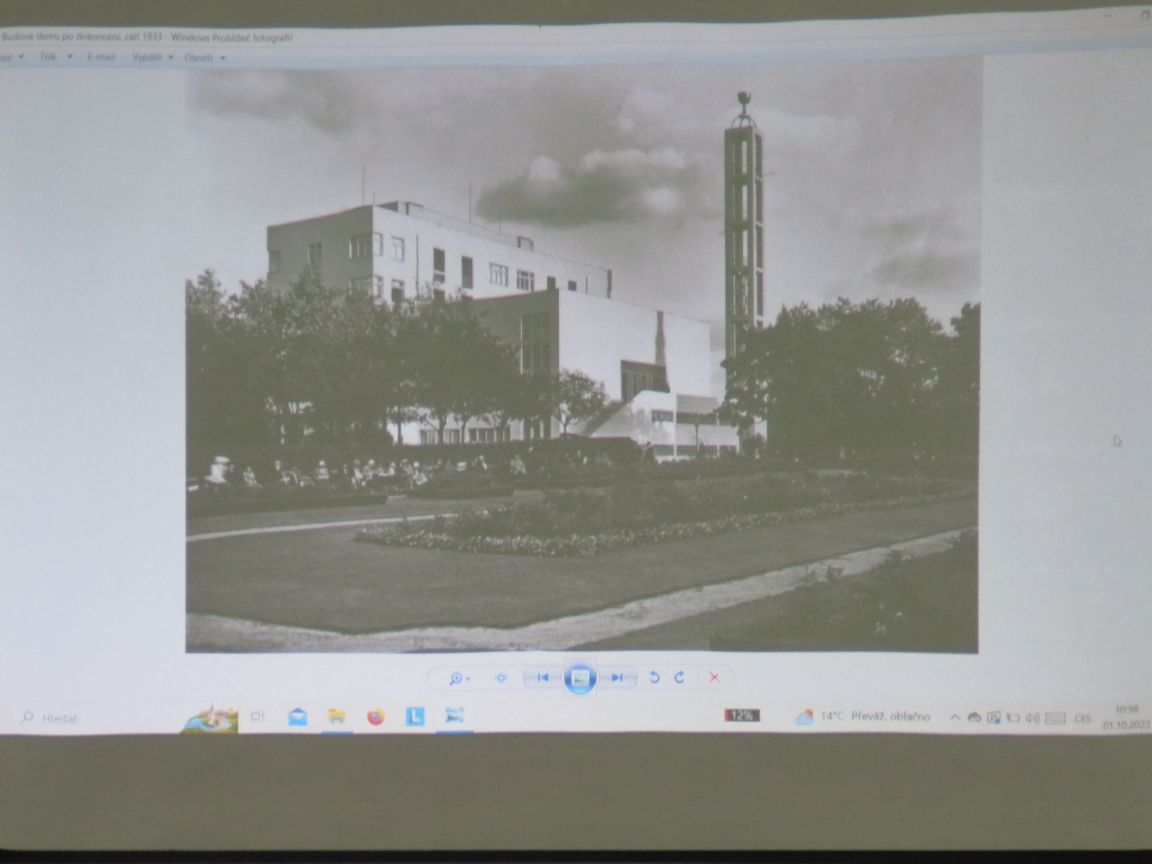
Task: Open Firefox from the taskbar
Action: [376, 716]
